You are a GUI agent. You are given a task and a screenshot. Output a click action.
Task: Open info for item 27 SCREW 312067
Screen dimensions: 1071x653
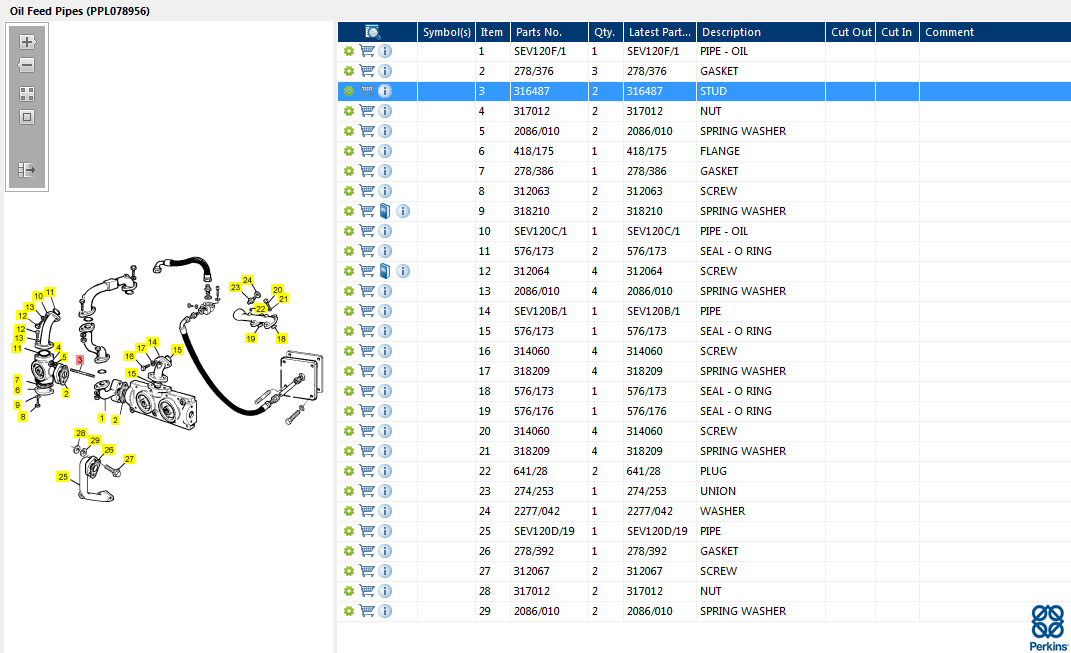point(385,570)
